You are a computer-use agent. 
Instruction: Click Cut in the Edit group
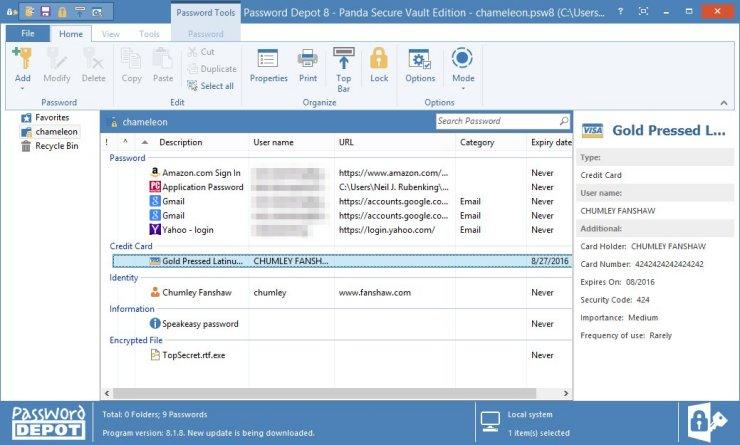201,52
